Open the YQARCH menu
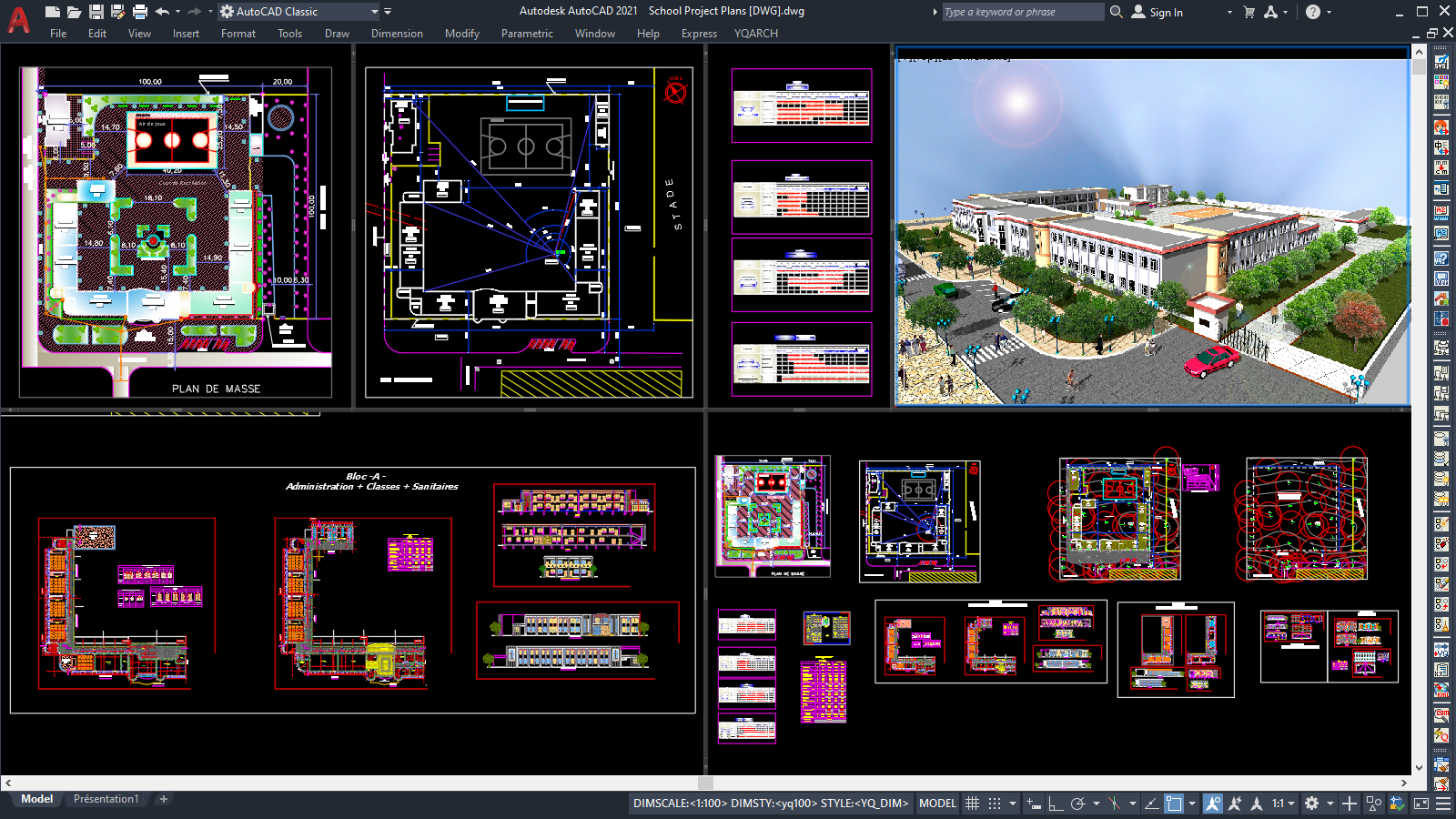This screenshot has height=819, width=1456. [755, 34]
